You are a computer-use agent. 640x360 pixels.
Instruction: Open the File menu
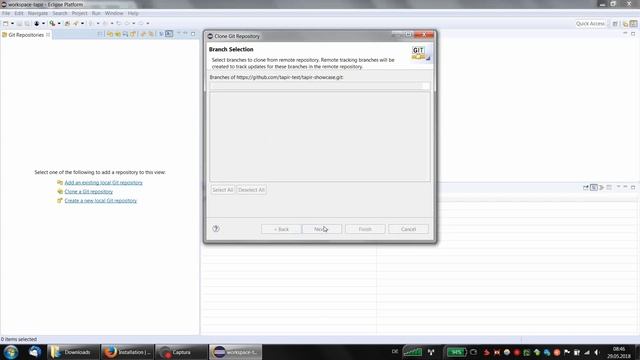6,13
